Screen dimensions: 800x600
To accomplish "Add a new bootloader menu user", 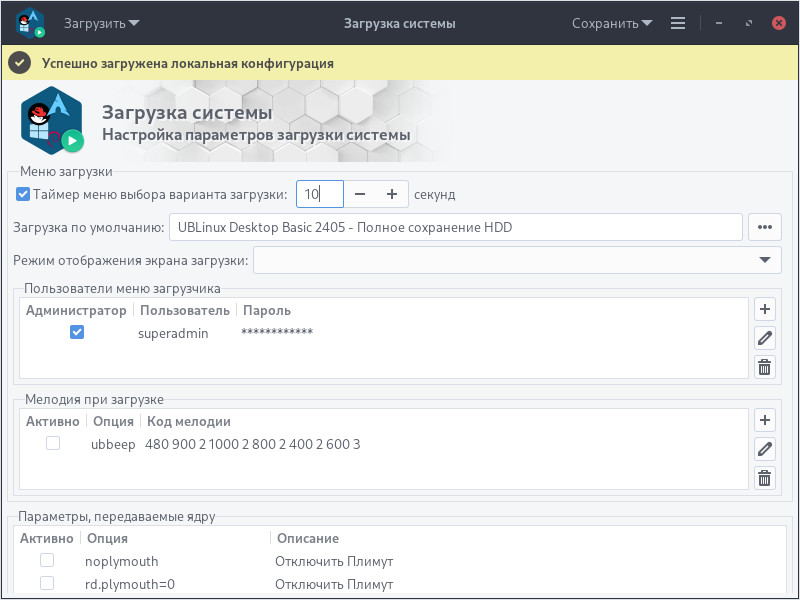I will tap(764, 309).
